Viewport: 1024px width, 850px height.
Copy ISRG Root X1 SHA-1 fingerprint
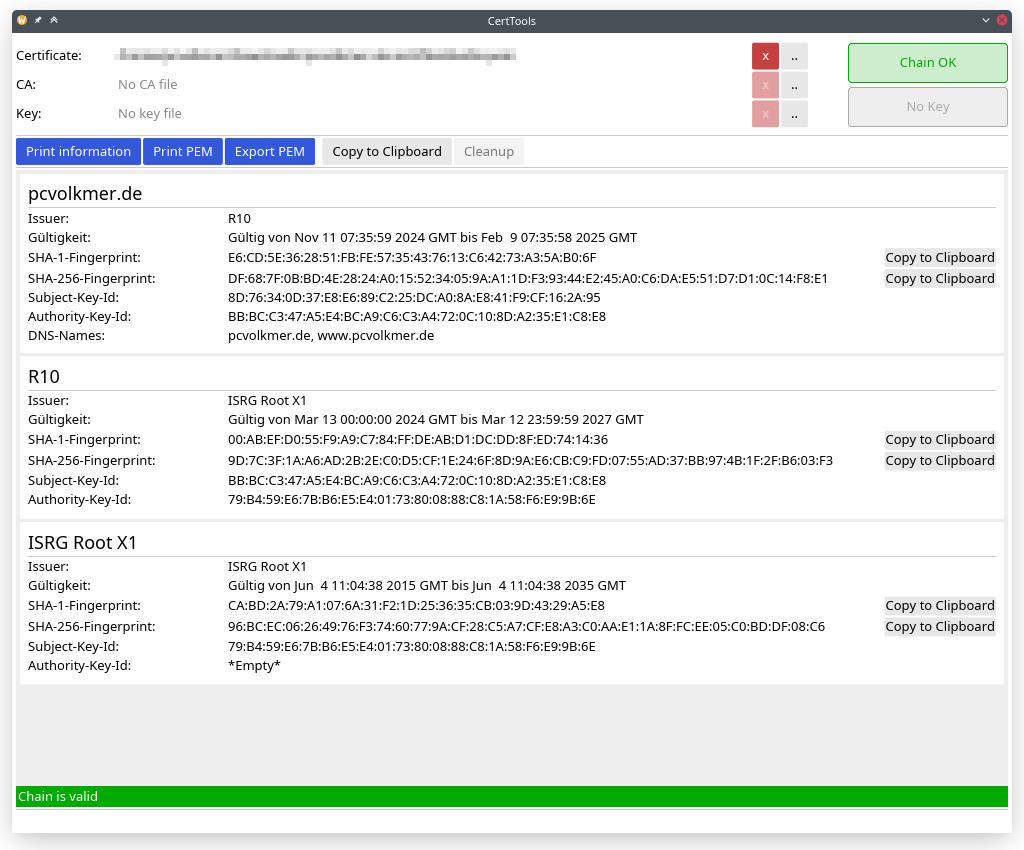tap(939, 605)
